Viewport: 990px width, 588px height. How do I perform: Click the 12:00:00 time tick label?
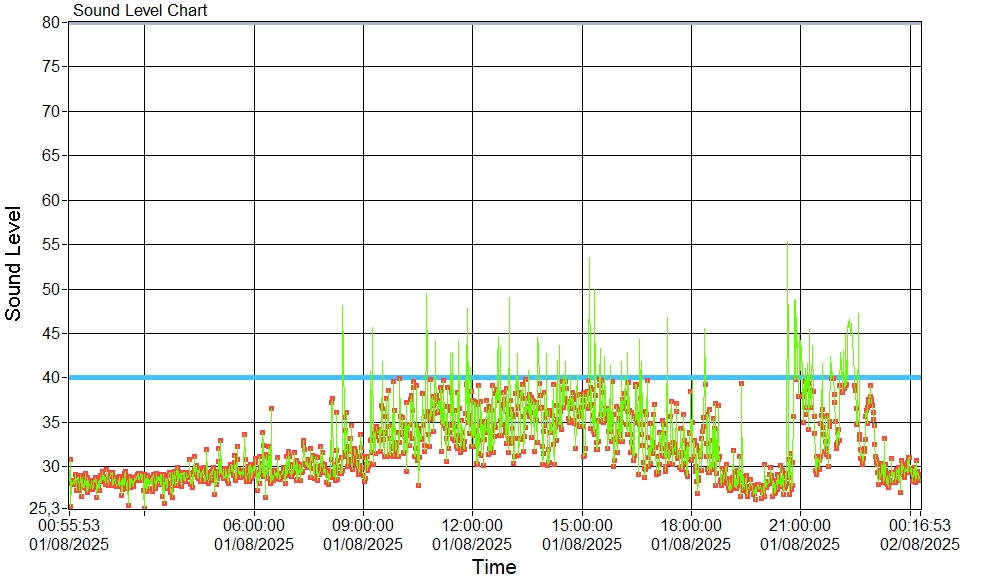tap(472, 524)
